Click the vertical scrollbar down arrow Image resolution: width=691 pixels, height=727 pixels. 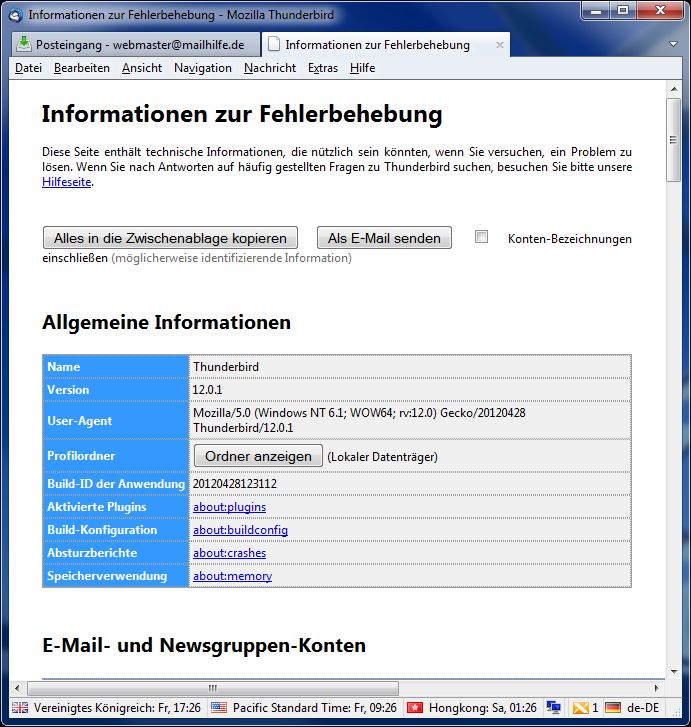coord(674,671)
